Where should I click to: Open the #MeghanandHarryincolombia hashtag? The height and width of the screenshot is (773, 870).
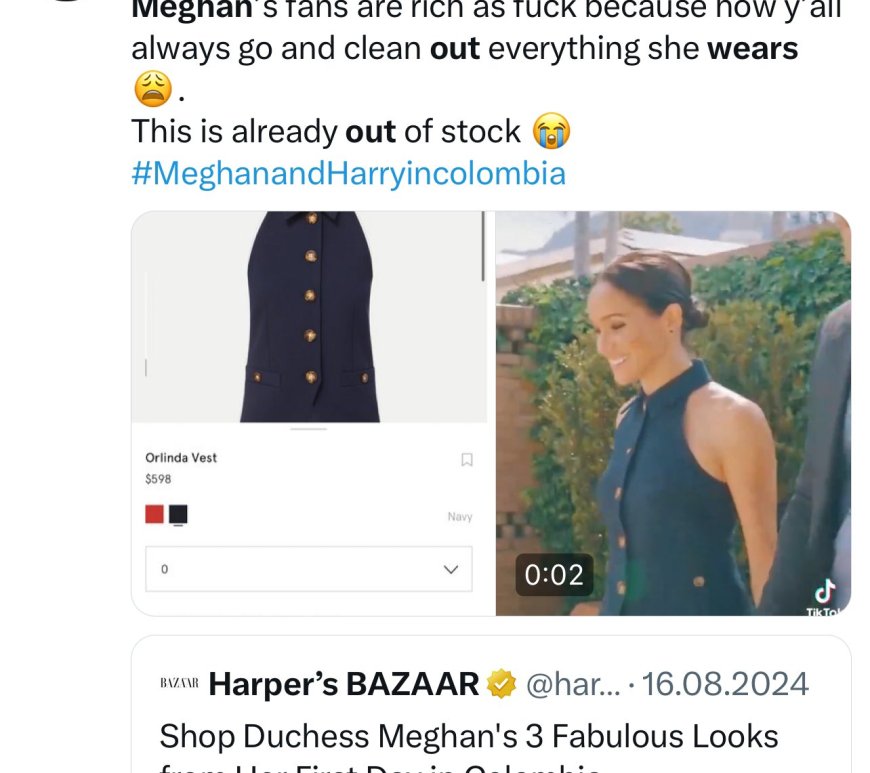(348, 173)
